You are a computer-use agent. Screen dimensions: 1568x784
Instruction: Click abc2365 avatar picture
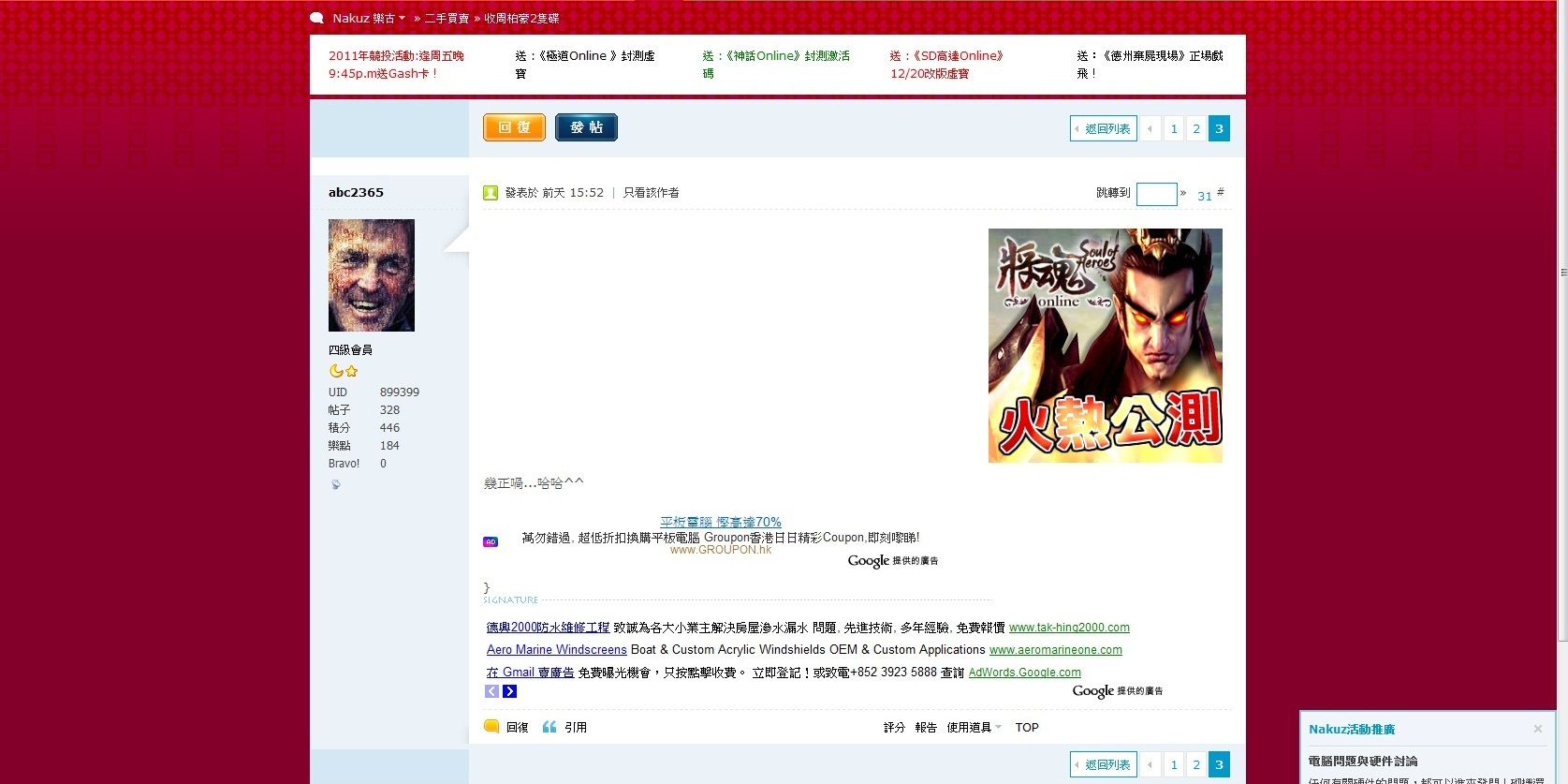(x=372, y=275)
